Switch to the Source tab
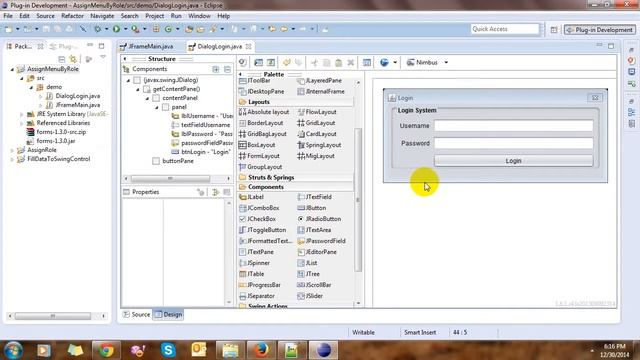 pos(137,314)
